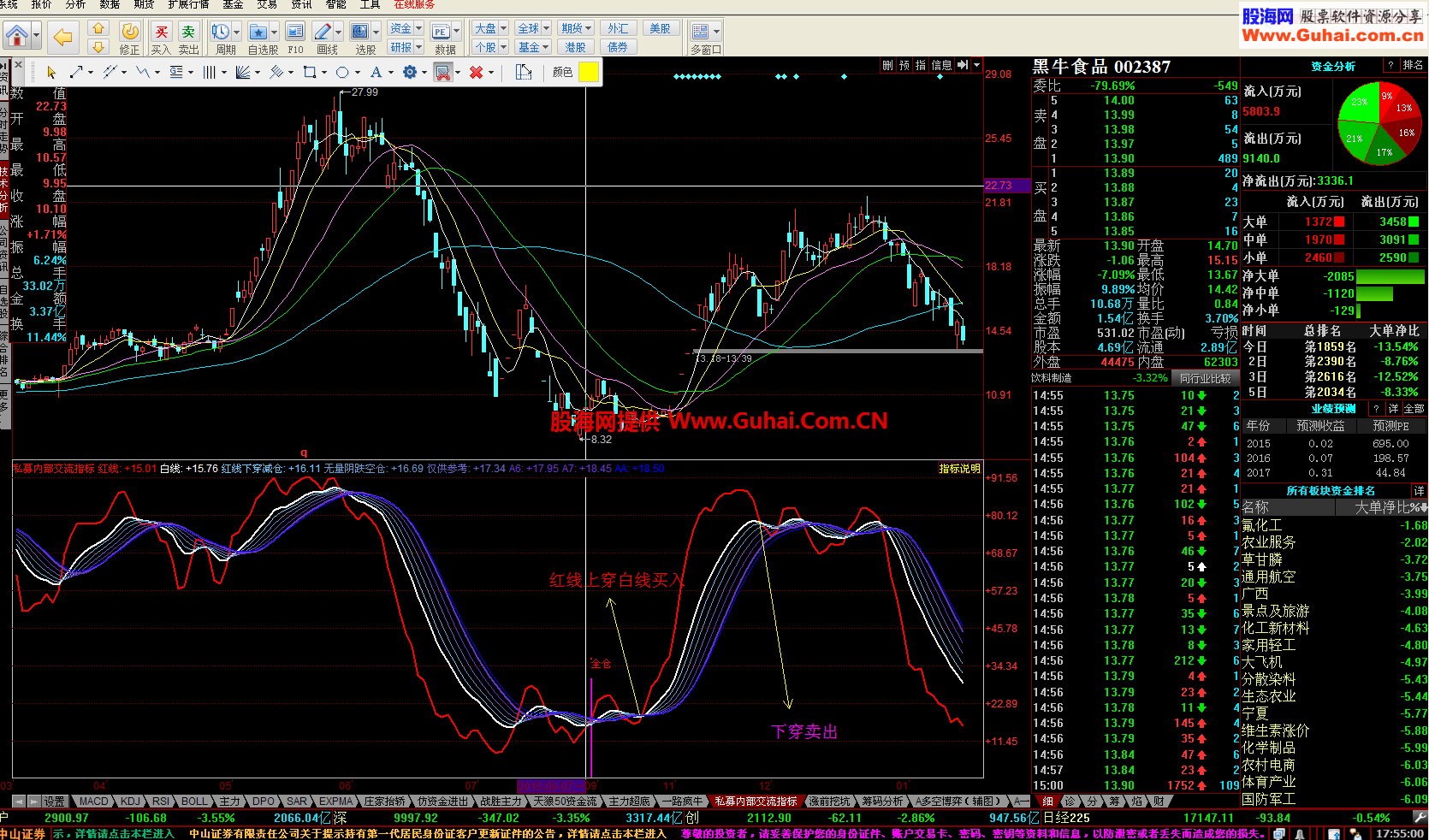Open the F10 company info icon
The height and width of the screenshot is (840, 1429).
point(295,32)
